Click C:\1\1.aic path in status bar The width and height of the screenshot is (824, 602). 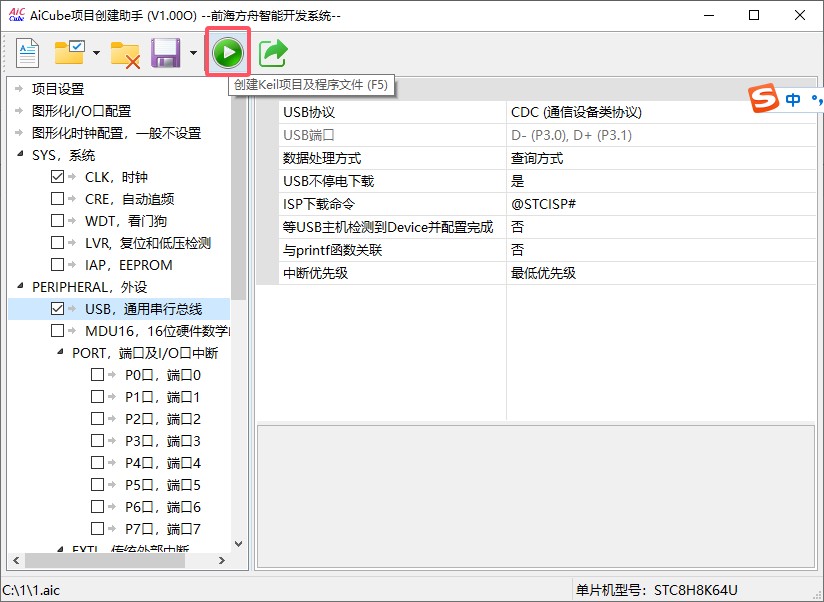[x=31, y=590]
